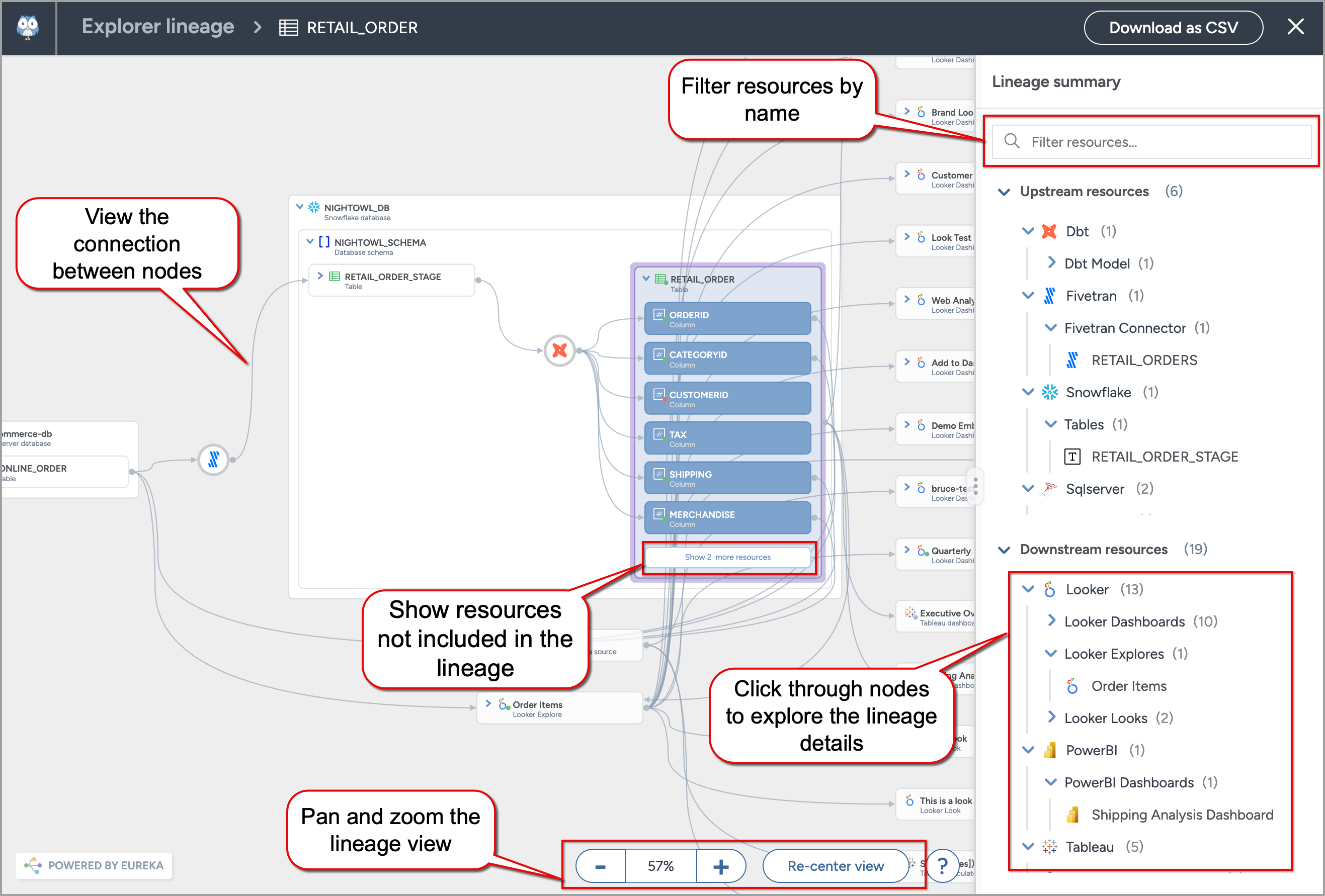
Task: Click the This is a look node
Action: (936, 804)
